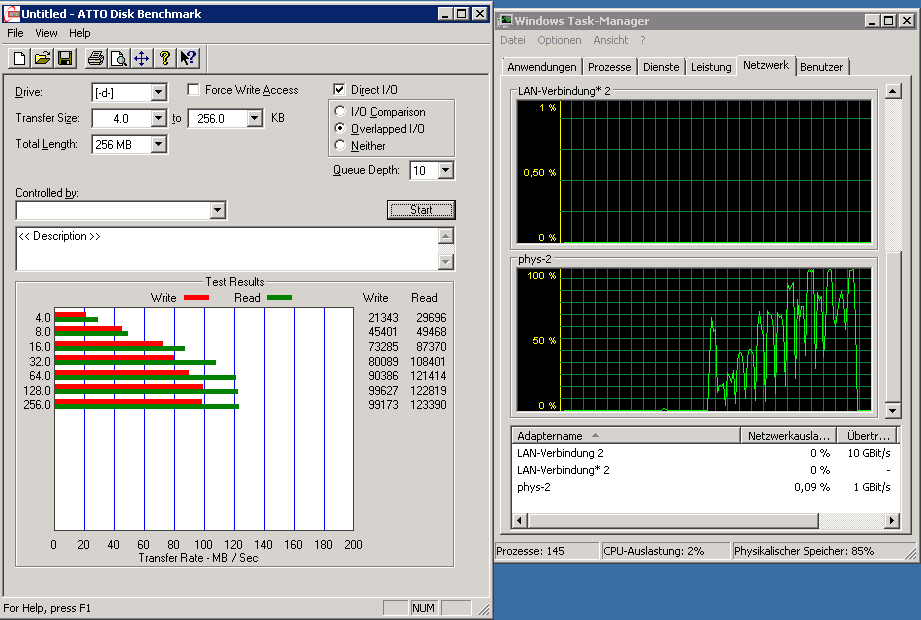Click the phys-2 network graph
Viewport: 921px width, 620px height.
coord(694,340)
